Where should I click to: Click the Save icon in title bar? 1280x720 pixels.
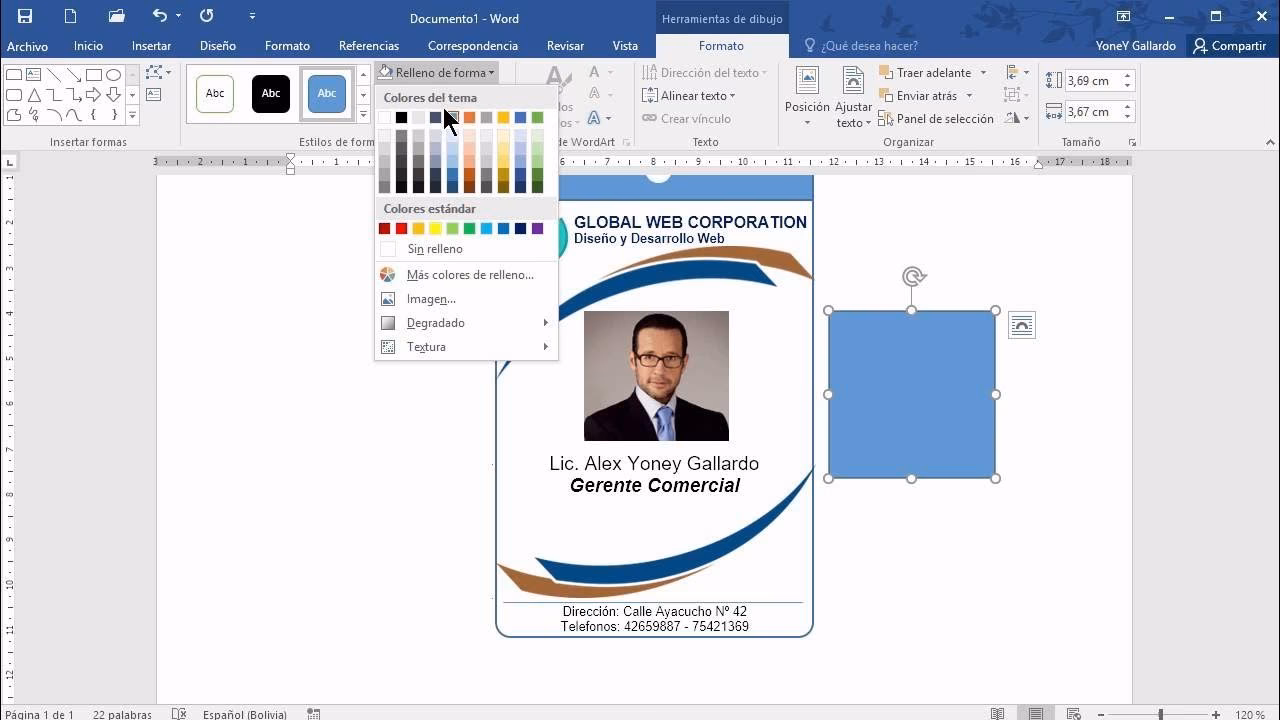(x=25, y=16)
